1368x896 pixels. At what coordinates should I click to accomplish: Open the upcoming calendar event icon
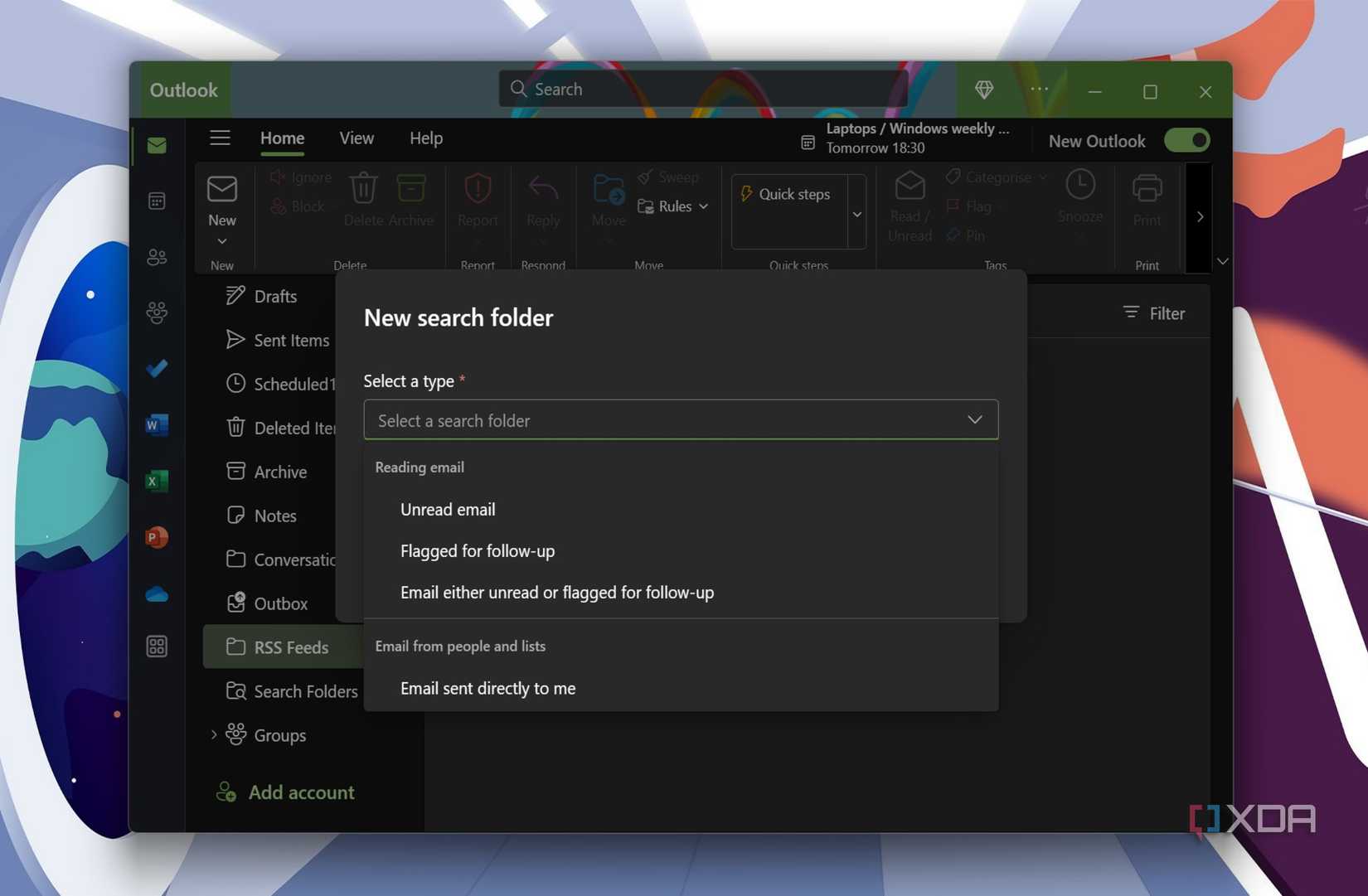click(x=808, y=143)
